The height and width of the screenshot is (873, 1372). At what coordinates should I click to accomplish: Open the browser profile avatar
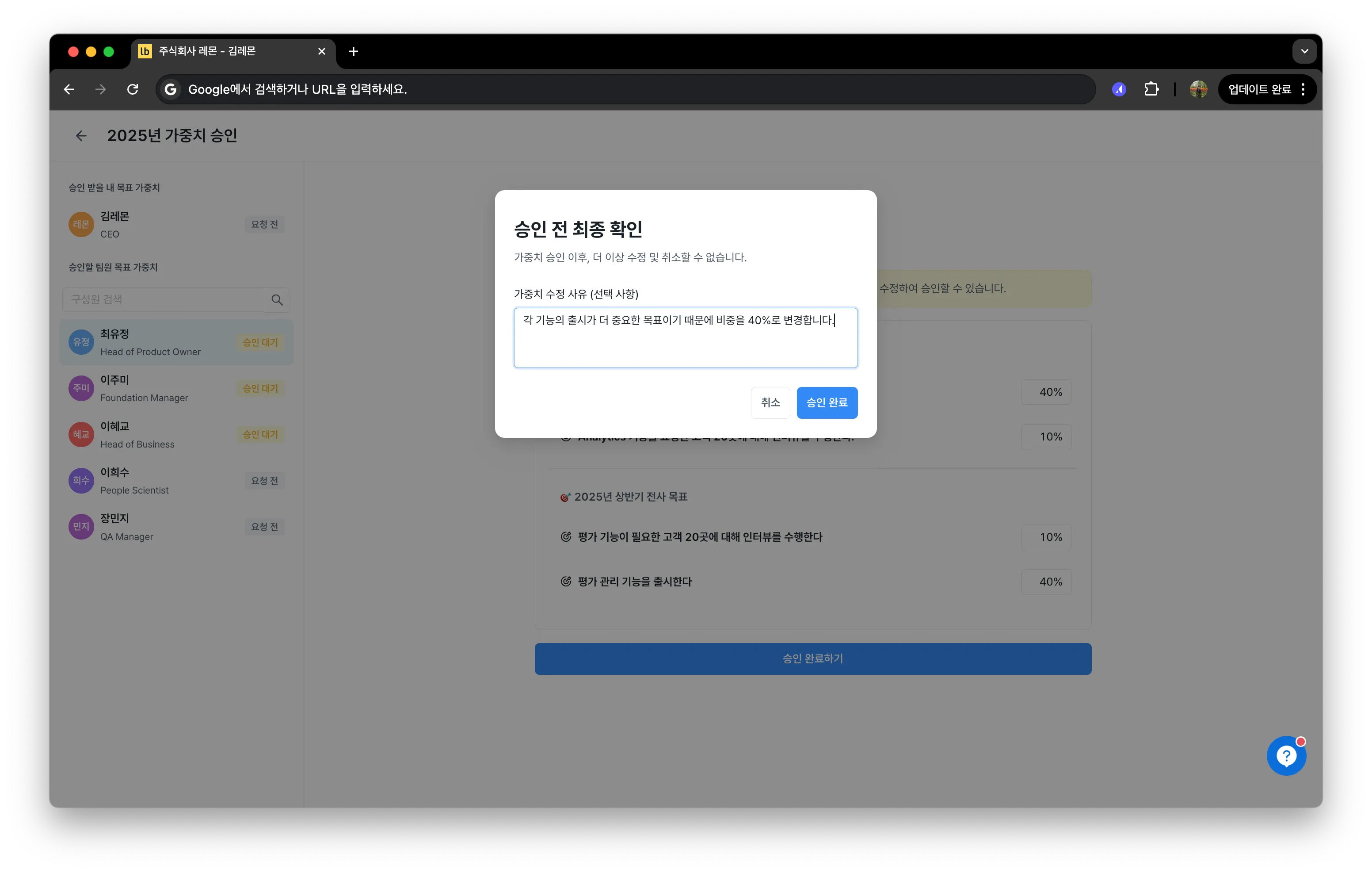[1198, 89]
